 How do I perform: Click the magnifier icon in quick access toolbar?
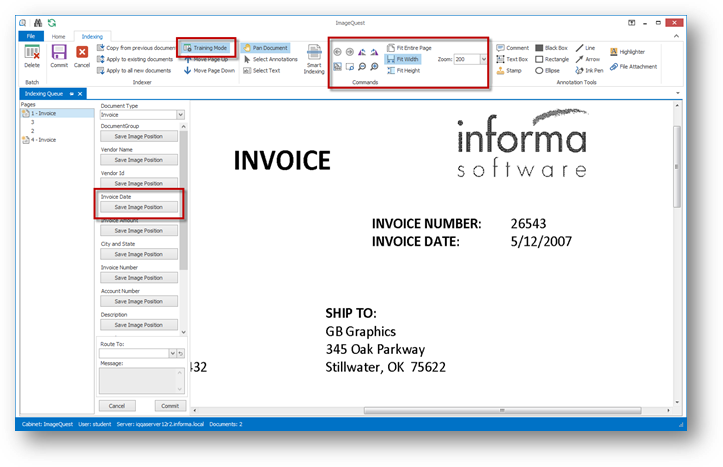coord(23,23)
